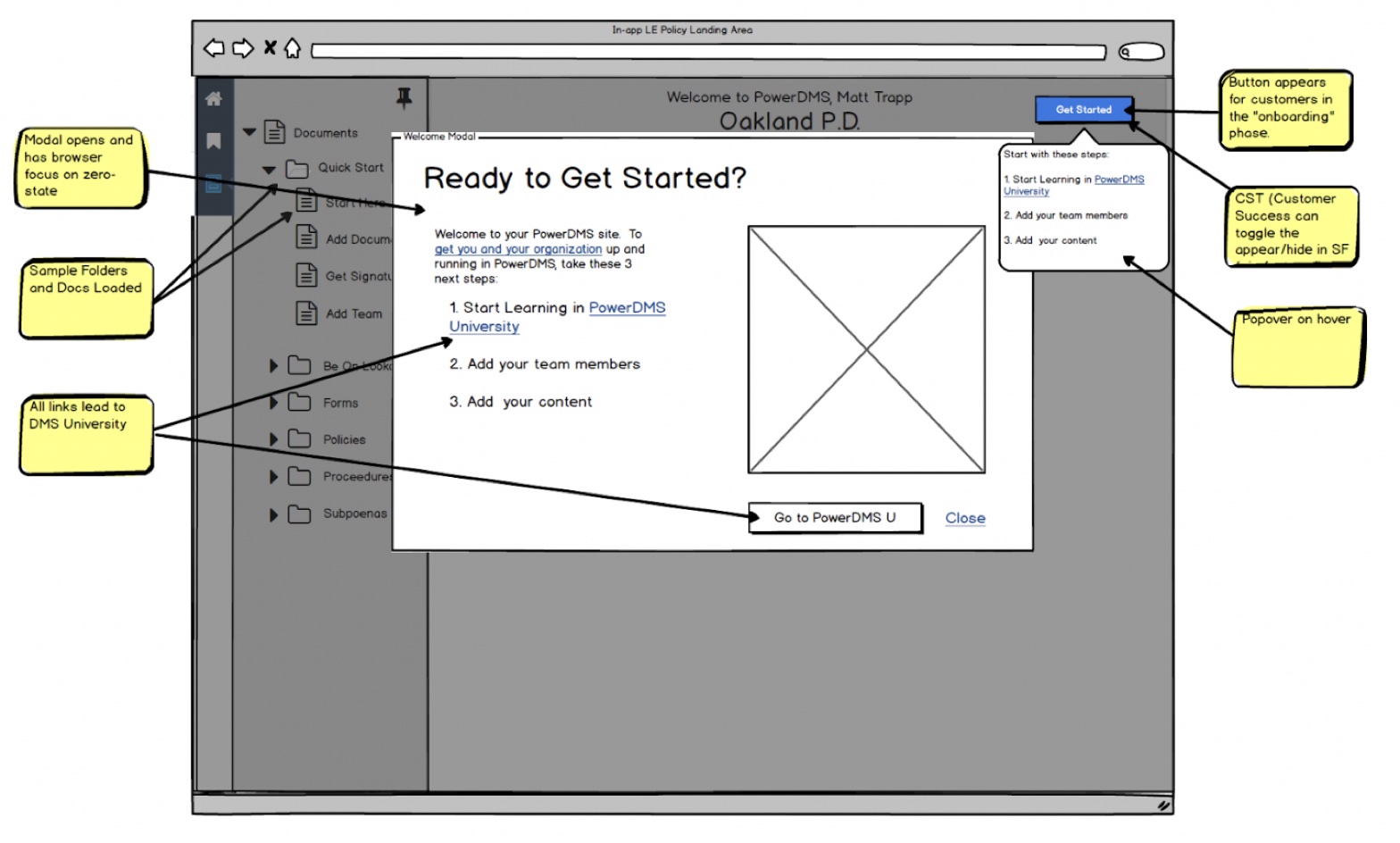The width and height of the screenshot is (1400, 843).
Task: Click popover text 'Add your team members'
Action: tap(1071, 215)
